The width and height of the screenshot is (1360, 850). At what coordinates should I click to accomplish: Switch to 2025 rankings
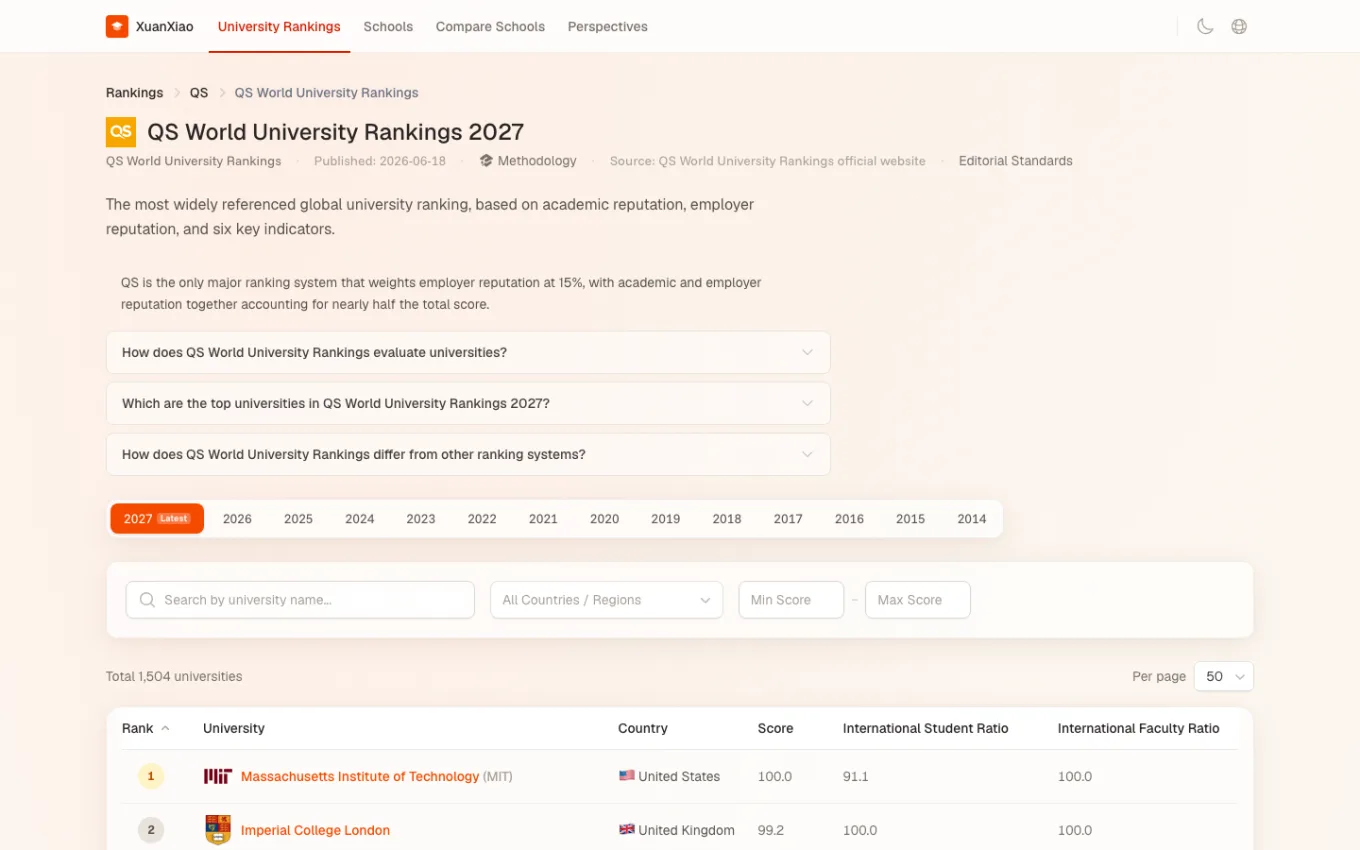pos(298,519)
